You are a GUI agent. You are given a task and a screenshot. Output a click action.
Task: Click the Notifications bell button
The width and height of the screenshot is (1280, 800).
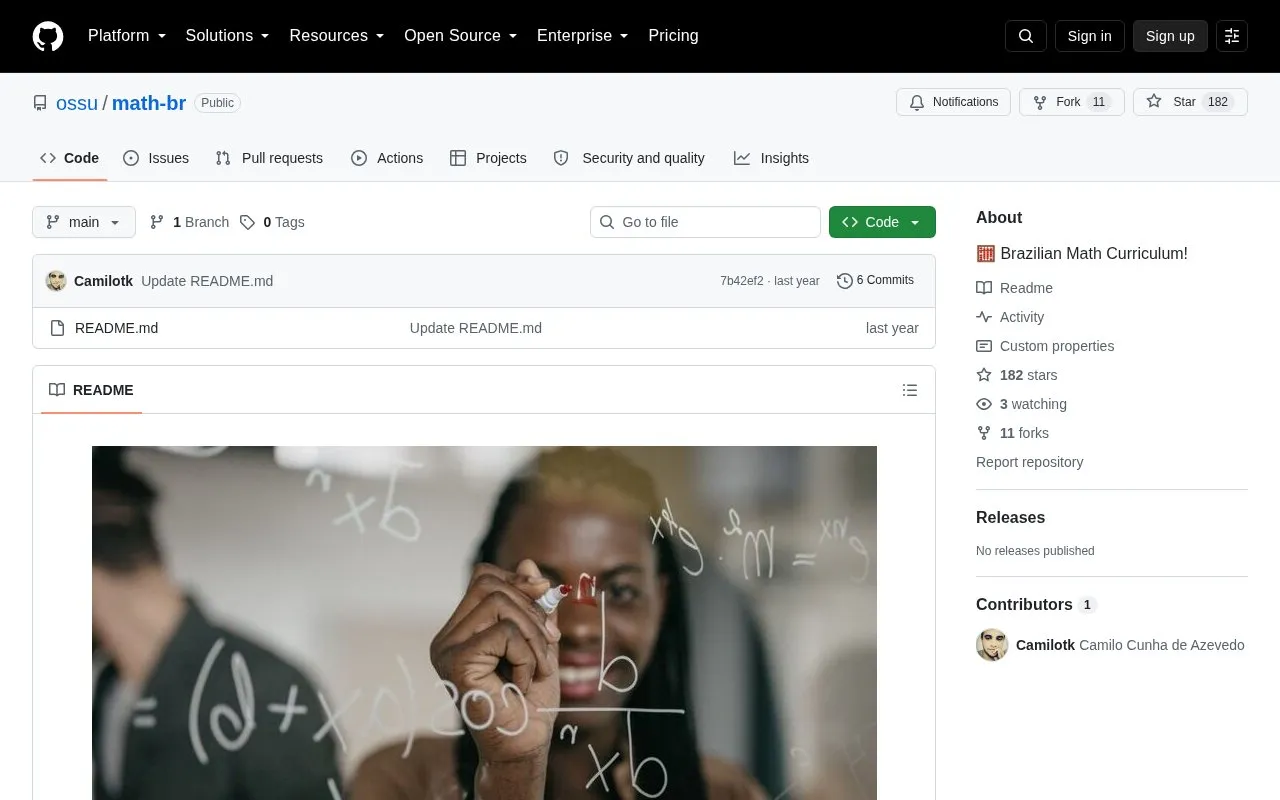[954, 102]
